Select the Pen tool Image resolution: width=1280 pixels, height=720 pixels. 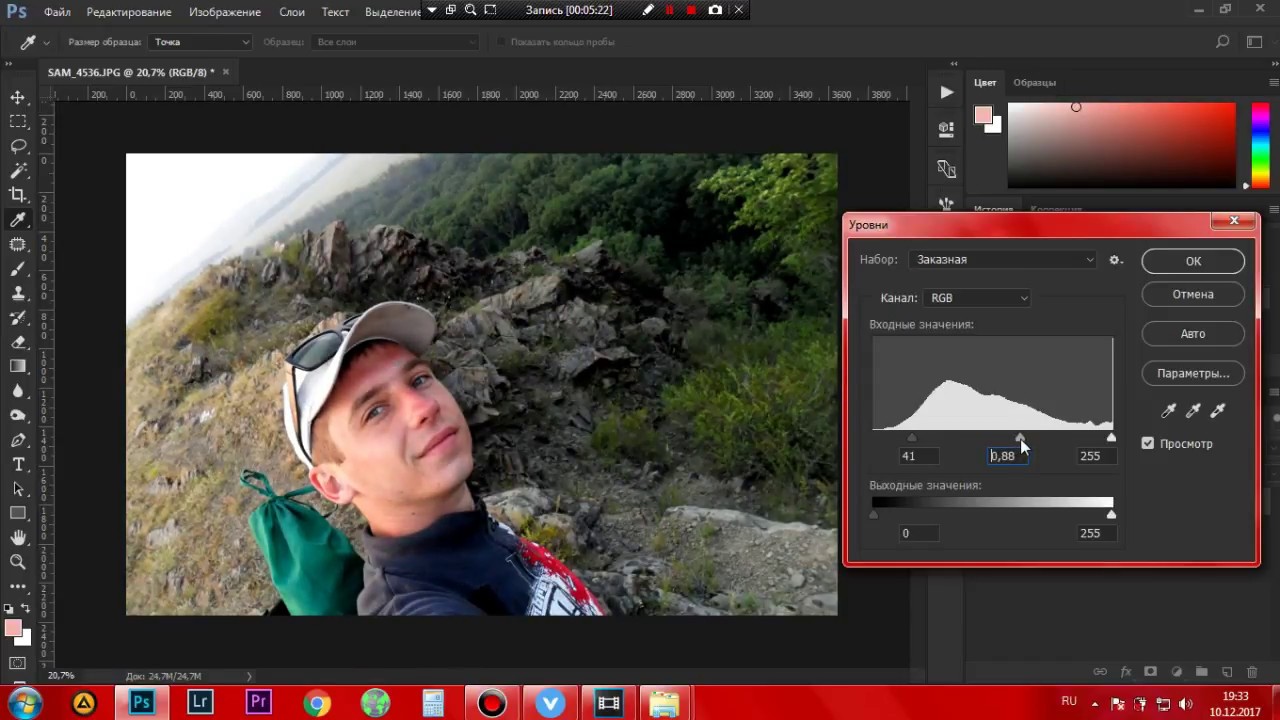pos(18,440)
